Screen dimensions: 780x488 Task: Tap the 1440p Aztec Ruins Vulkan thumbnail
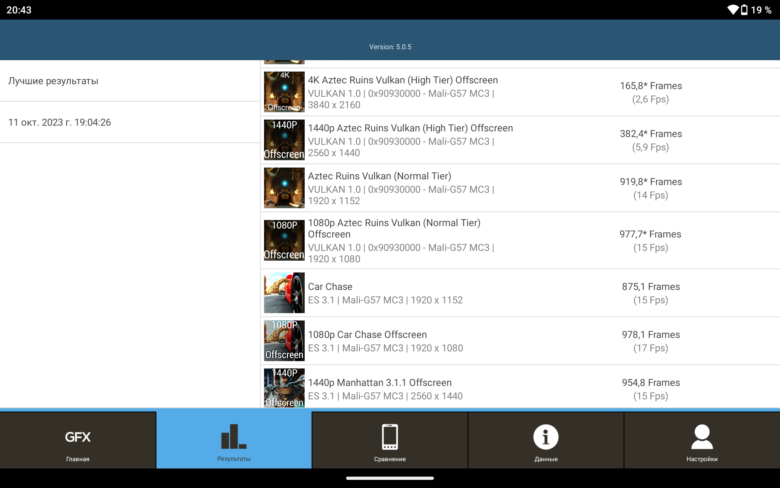[284, 140]
